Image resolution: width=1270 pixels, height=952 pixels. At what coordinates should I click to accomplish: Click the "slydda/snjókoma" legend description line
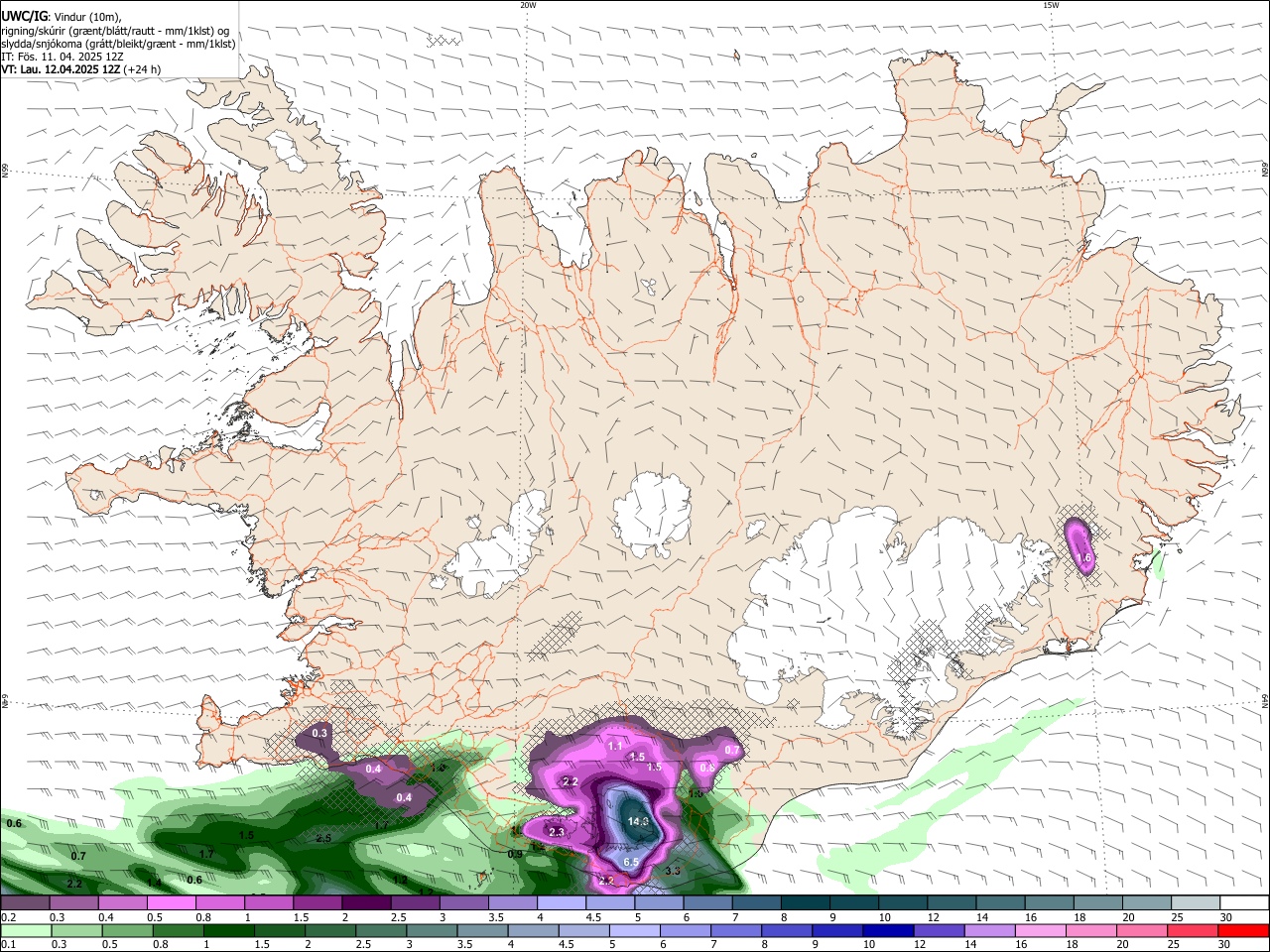click(118, 44)
